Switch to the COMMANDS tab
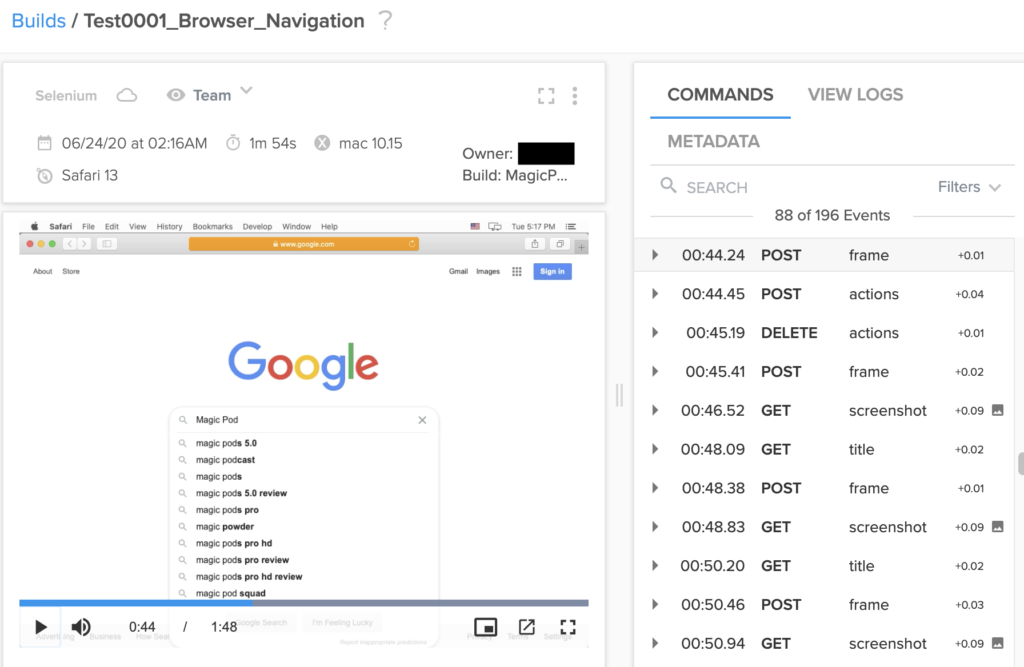The width and height of the screenshot is (1024, 667). pos(720,95)
